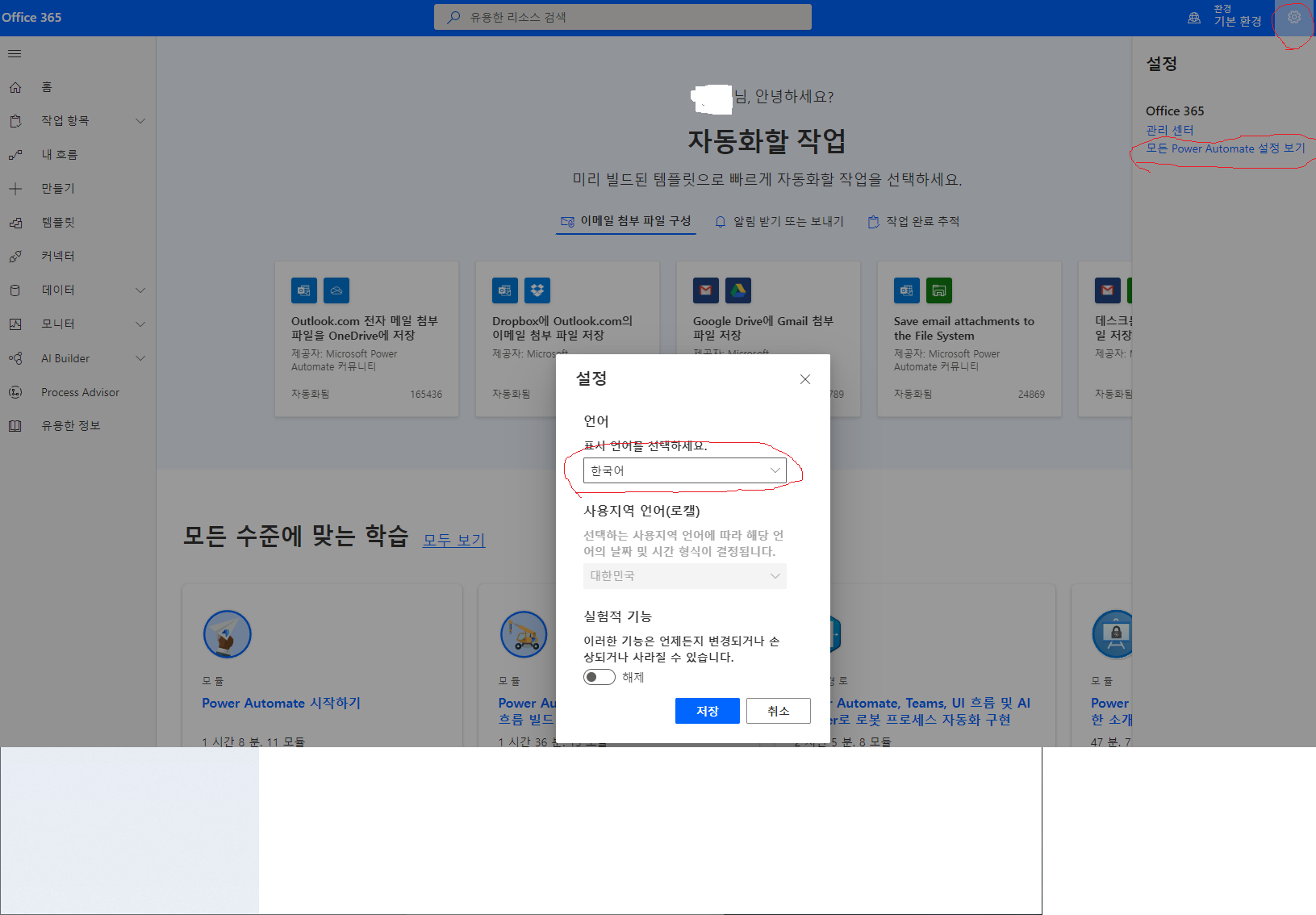The image size is (1316, 915).
Task: Click the 내 흐름 flow icon
Action: point(15,155)
